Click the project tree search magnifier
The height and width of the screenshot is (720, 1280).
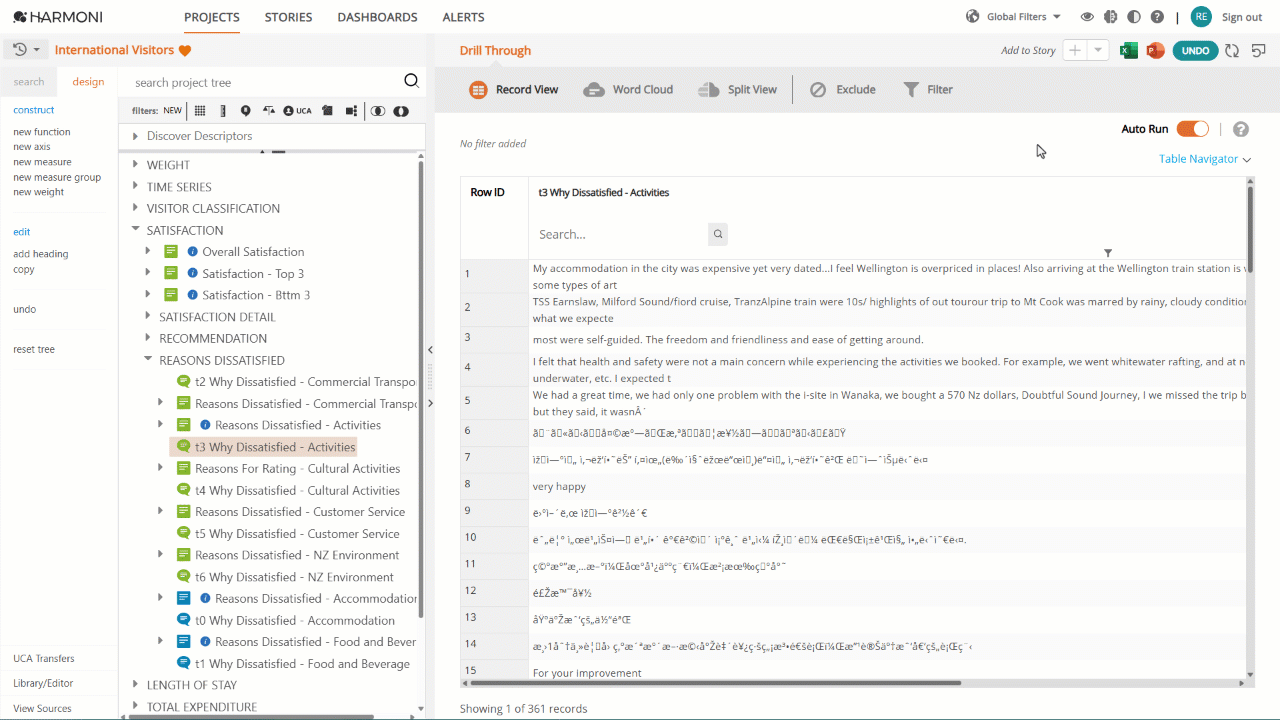(x=411, y=82)
